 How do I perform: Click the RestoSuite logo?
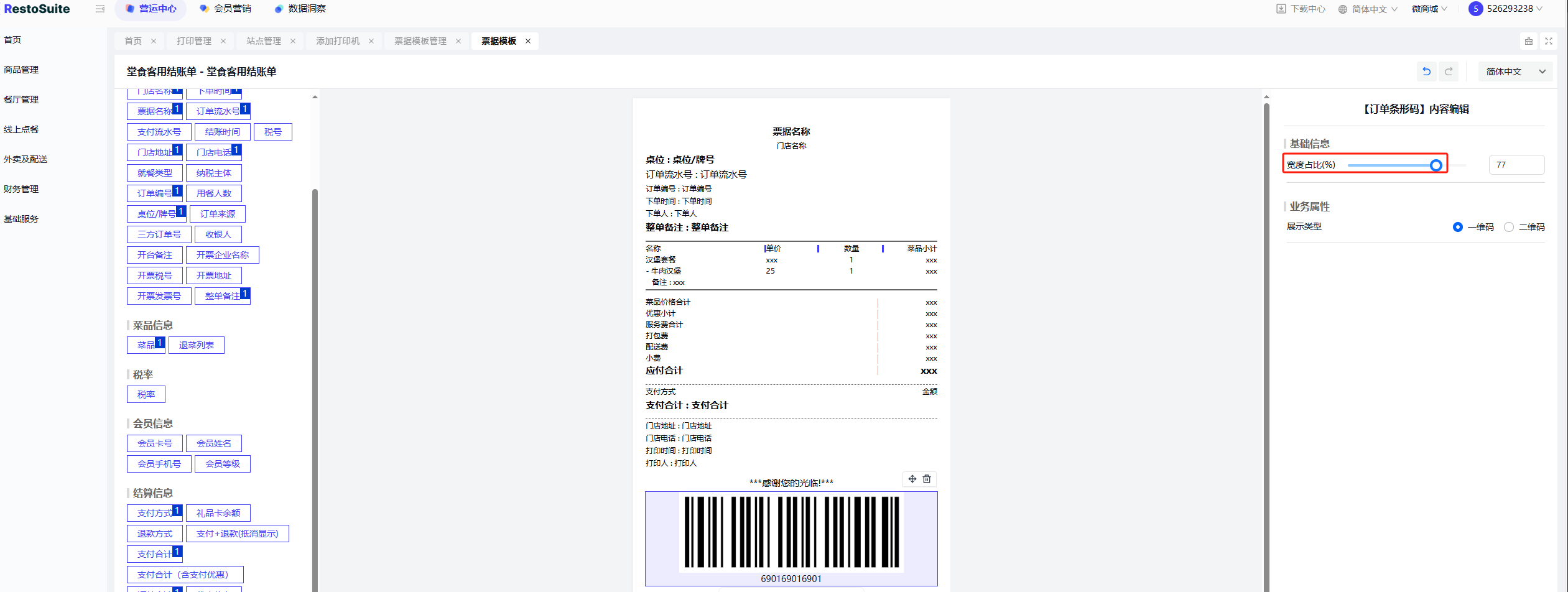tap(37, 9)
